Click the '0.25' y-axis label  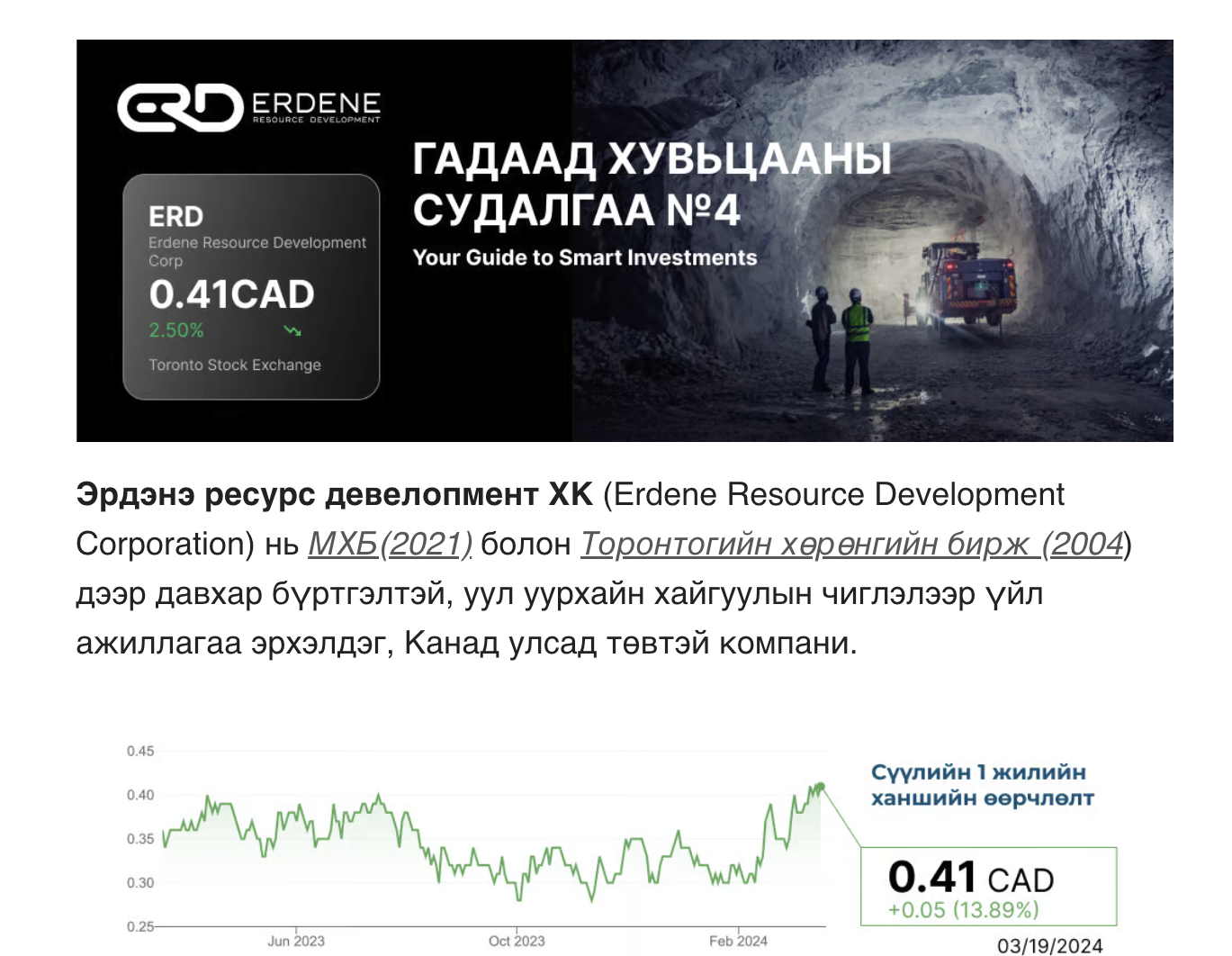(140, 926)
